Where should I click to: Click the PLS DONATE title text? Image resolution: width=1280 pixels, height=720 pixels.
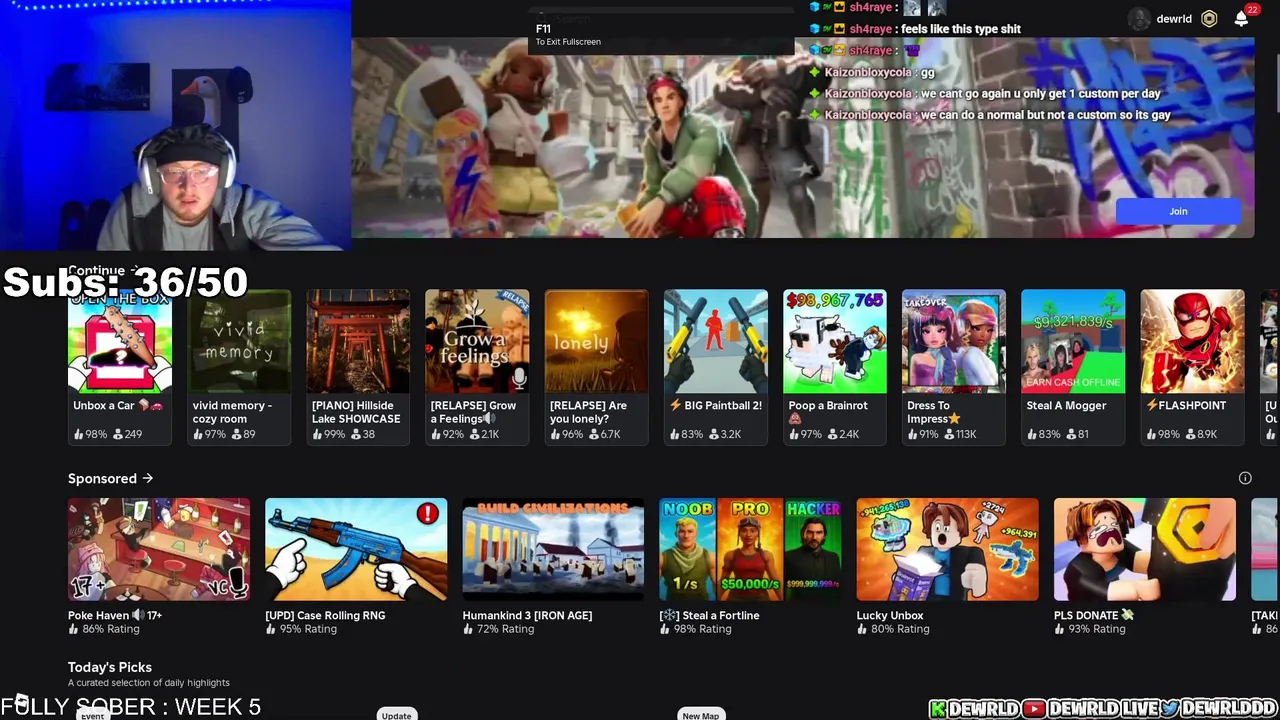click(x=1094, y=615)
